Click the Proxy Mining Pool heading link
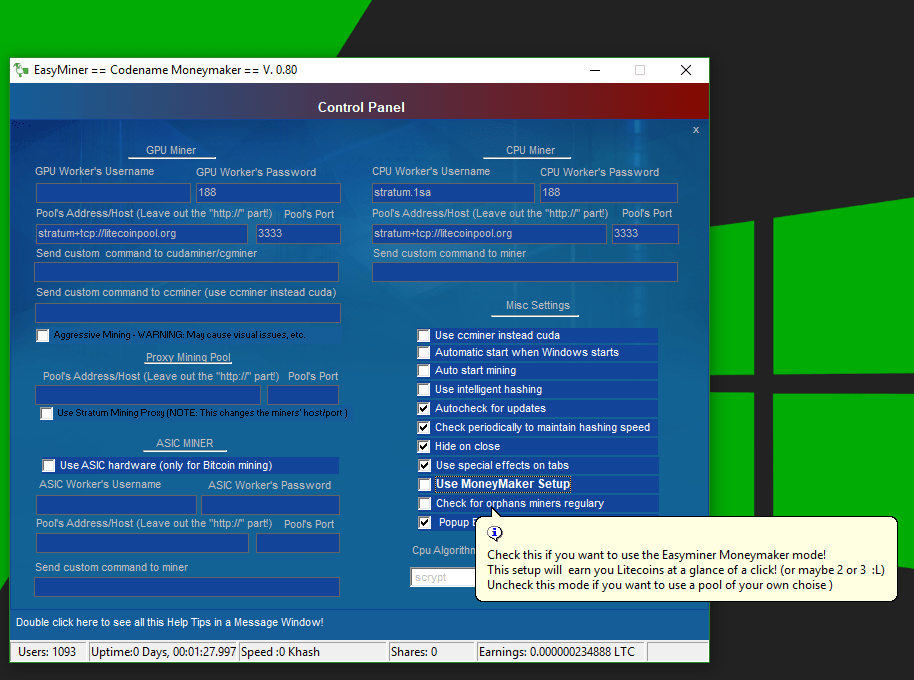 point(188,357)
